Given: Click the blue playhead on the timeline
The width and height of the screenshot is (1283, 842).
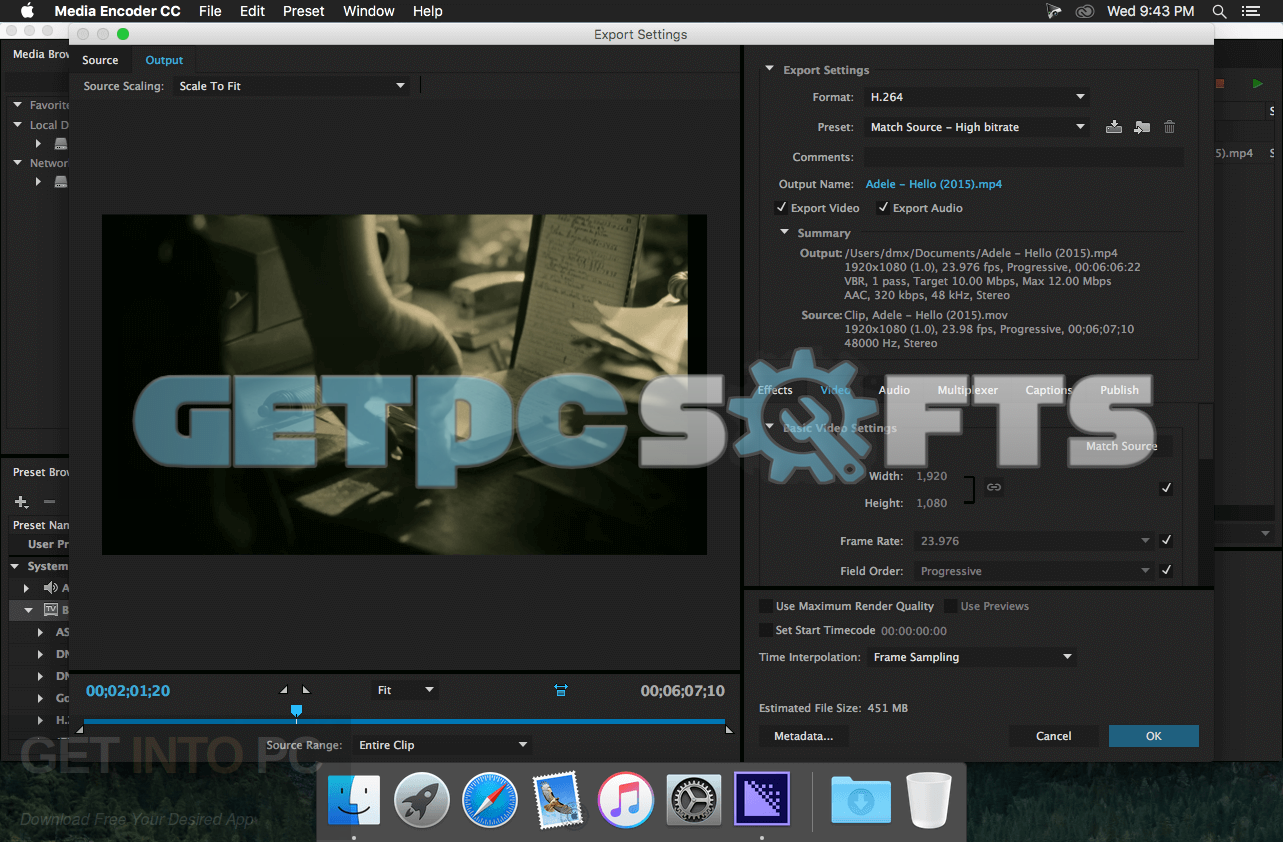Looking at the screenshot, I should pos(296,711).
